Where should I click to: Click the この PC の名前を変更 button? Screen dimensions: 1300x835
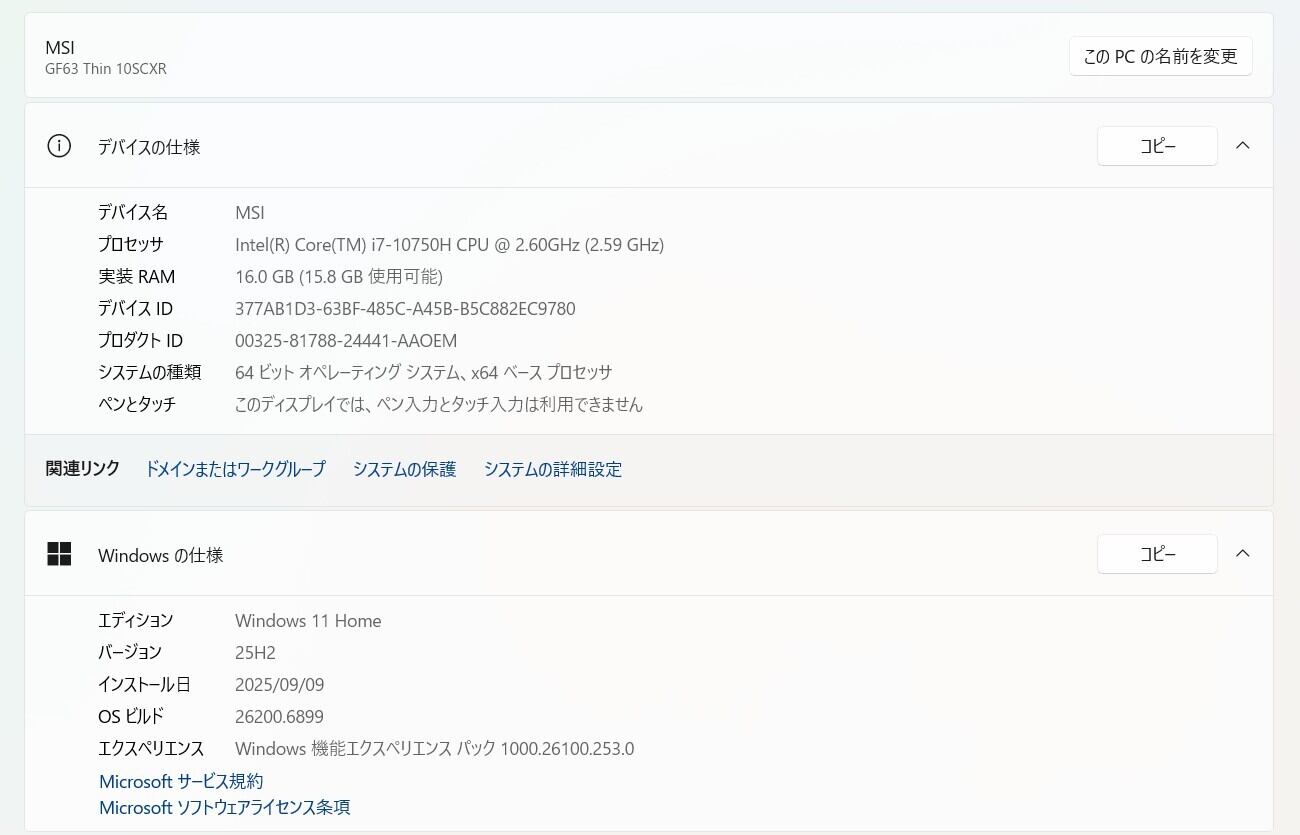point(1160,56)
